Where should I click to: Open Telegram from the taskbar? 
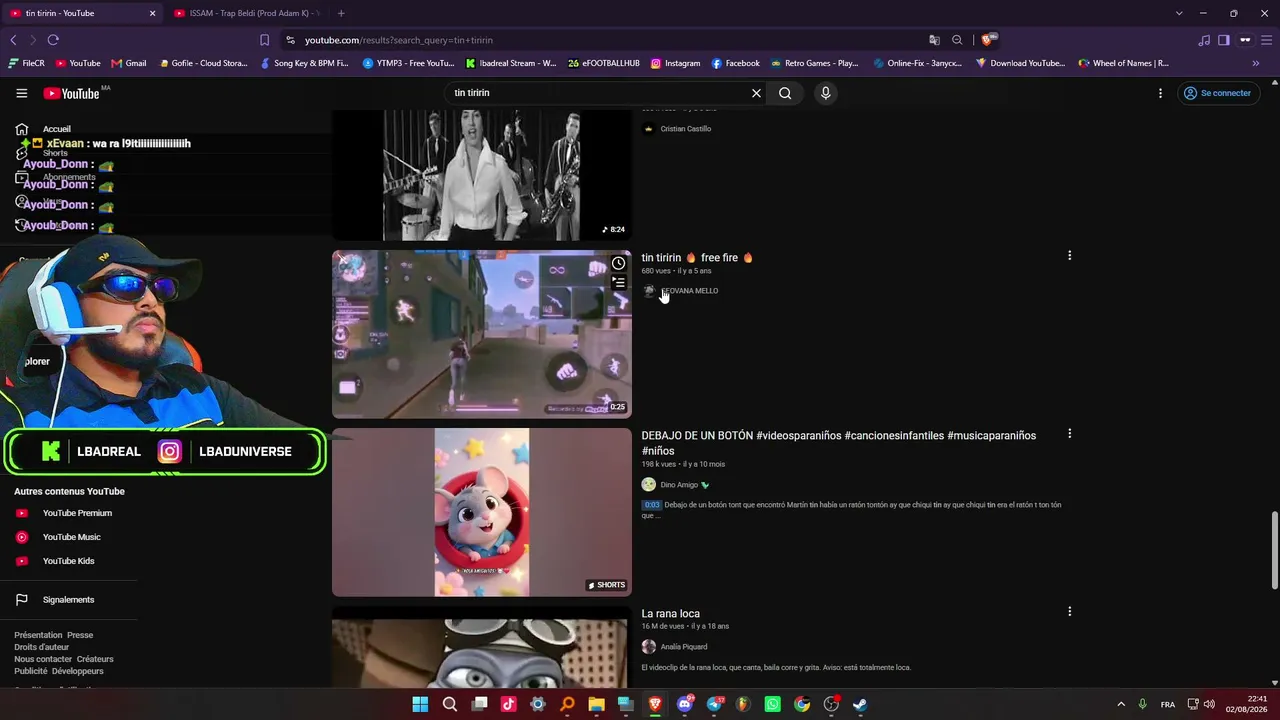click(714, 704)
